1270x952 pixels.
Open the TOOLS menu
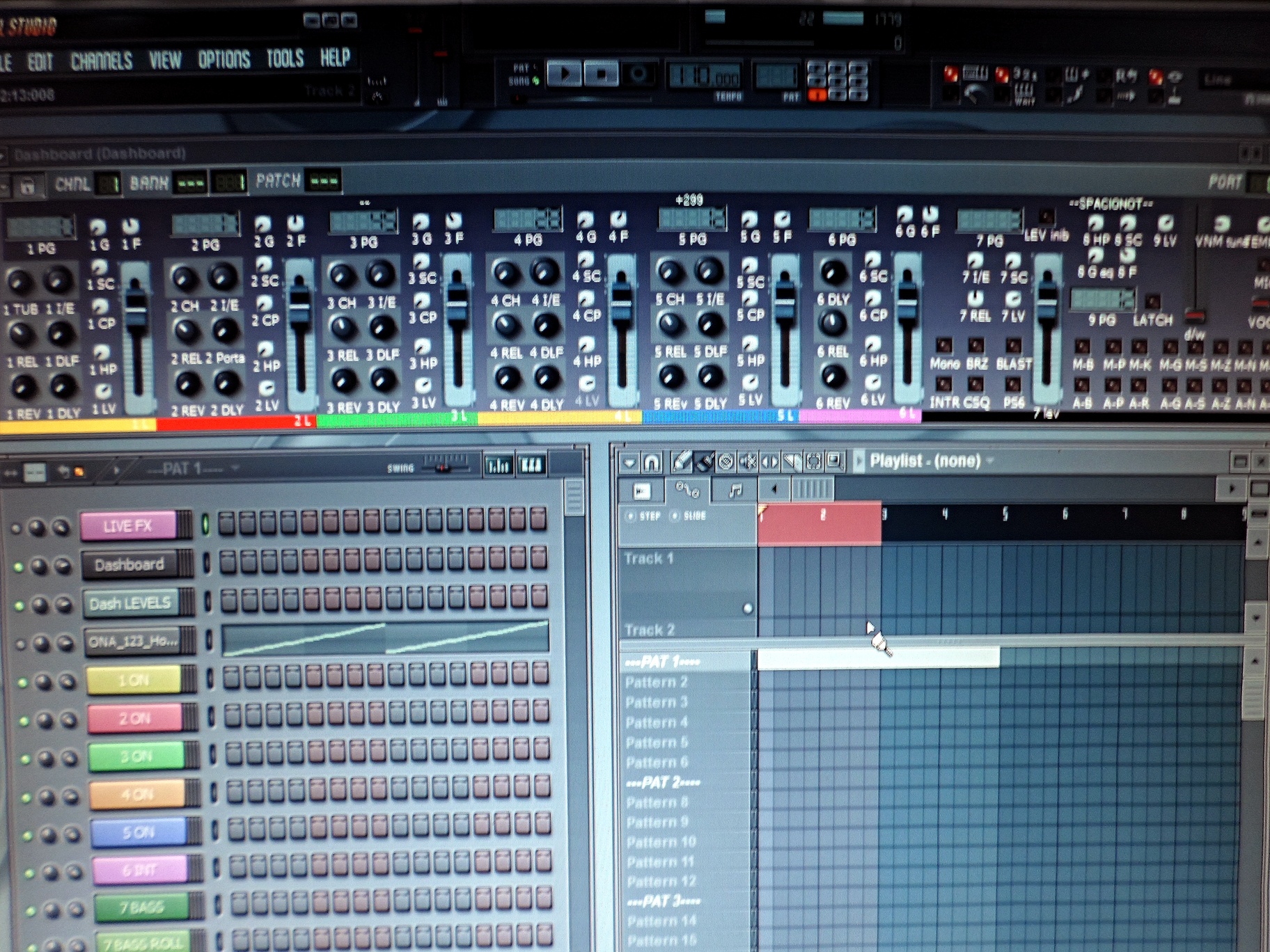(285, 59)
